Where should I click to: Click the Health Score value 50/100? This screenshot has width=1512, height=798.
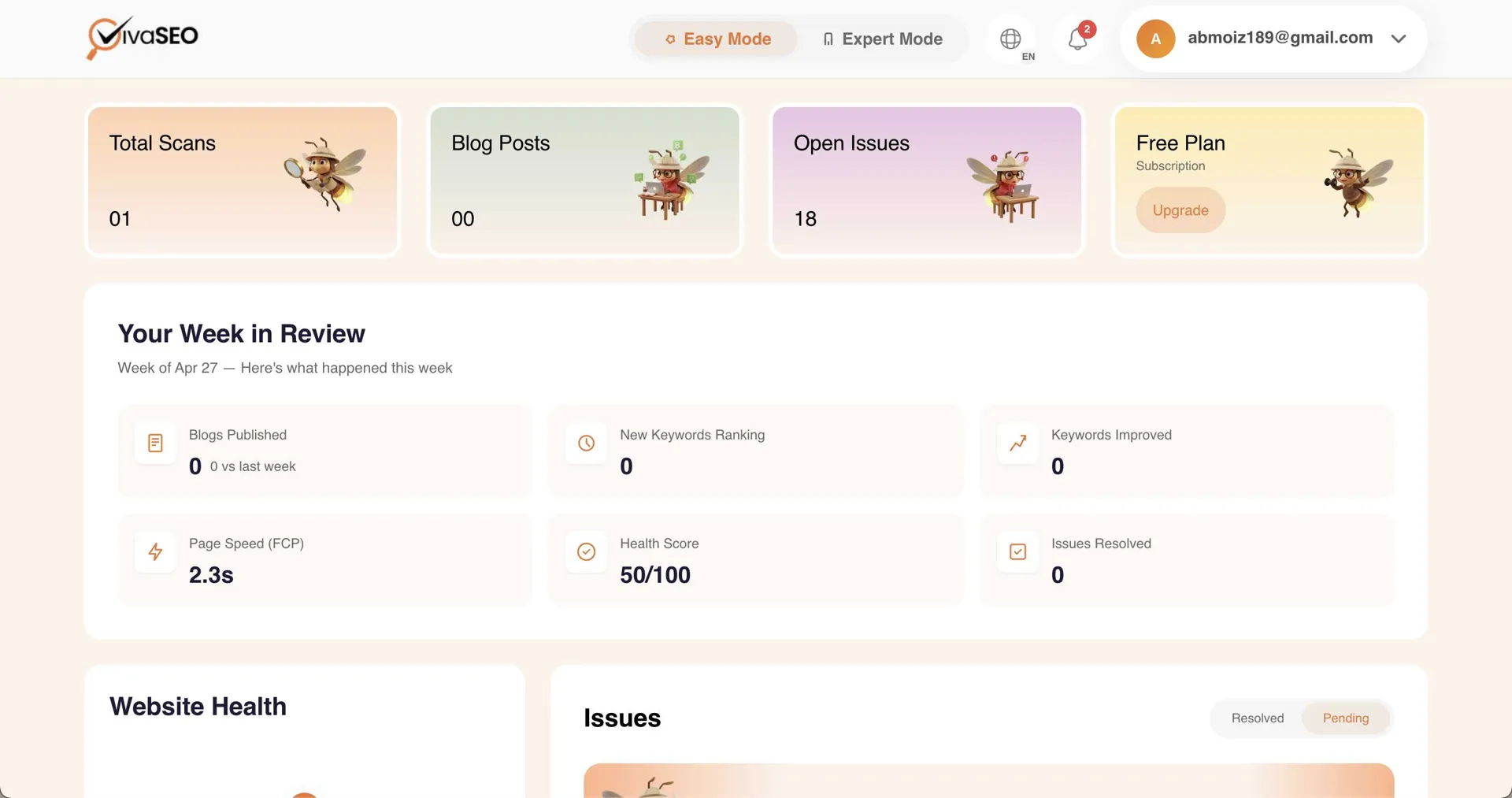click(x=655, y=575)
